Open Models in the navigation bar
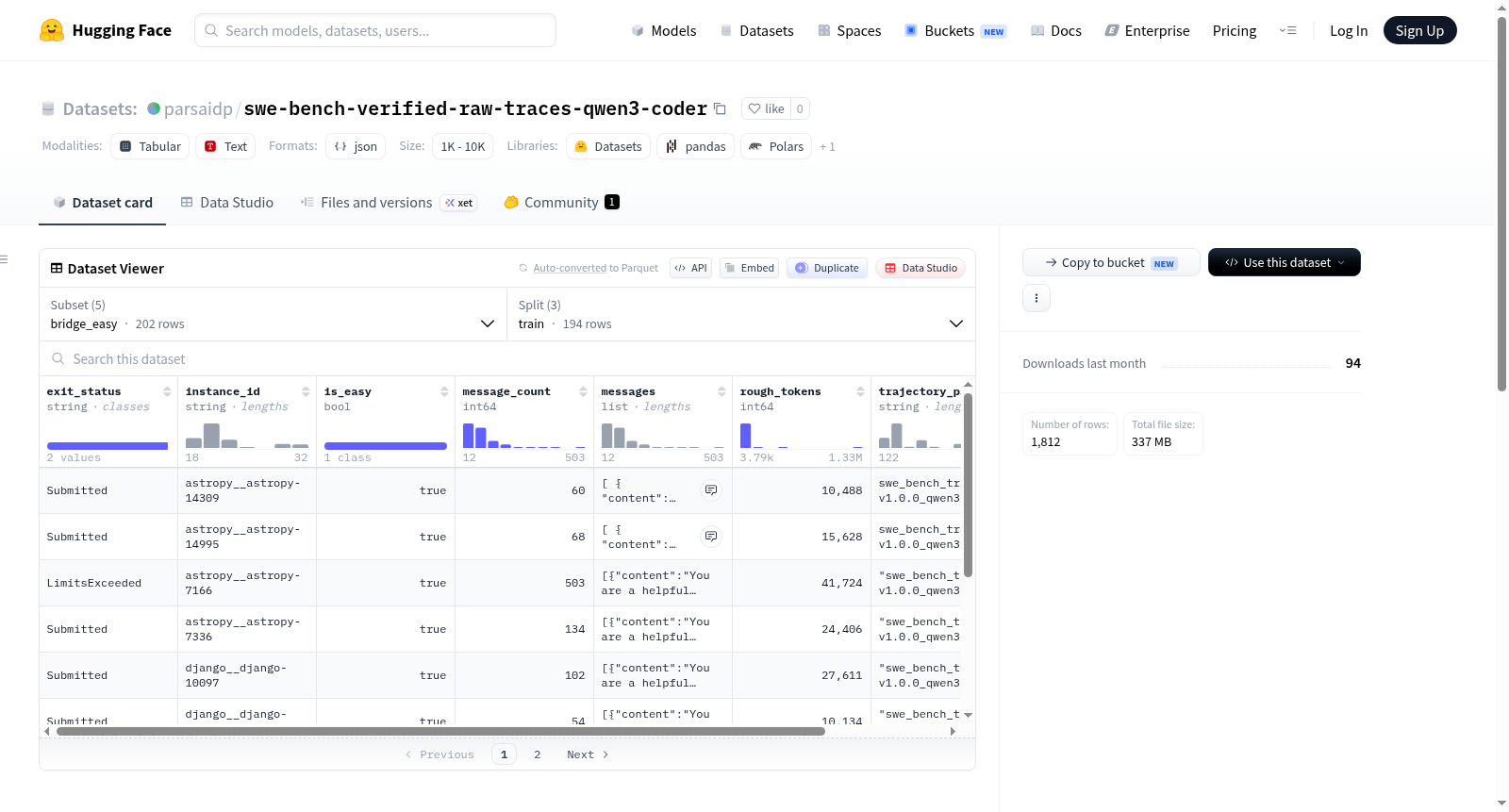Viewport: 1509px width, 812px height. tap(664, 31)
